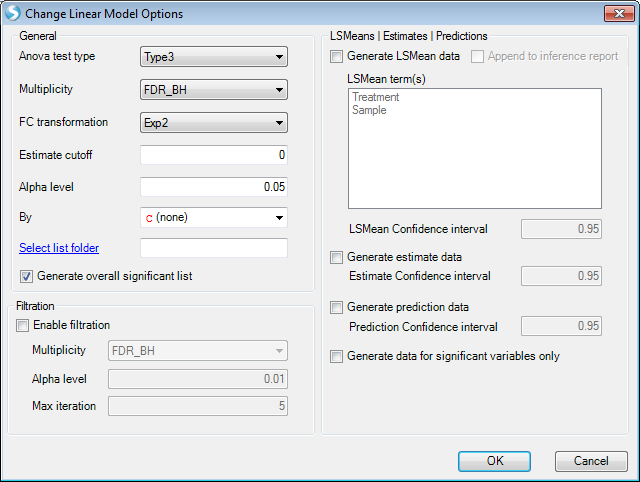640x482 pixels.
Task: Click the application logo in title bar
Action: [13, 13]
